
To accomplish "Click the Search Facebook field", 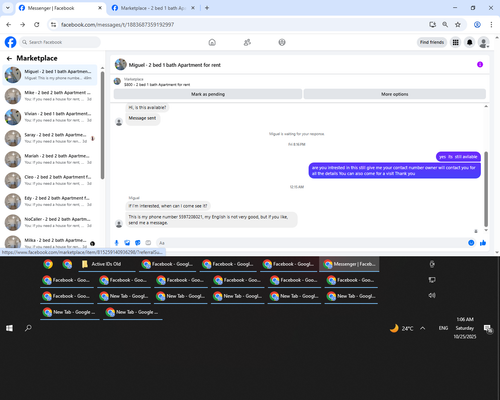I will click(x=60, y=42).
